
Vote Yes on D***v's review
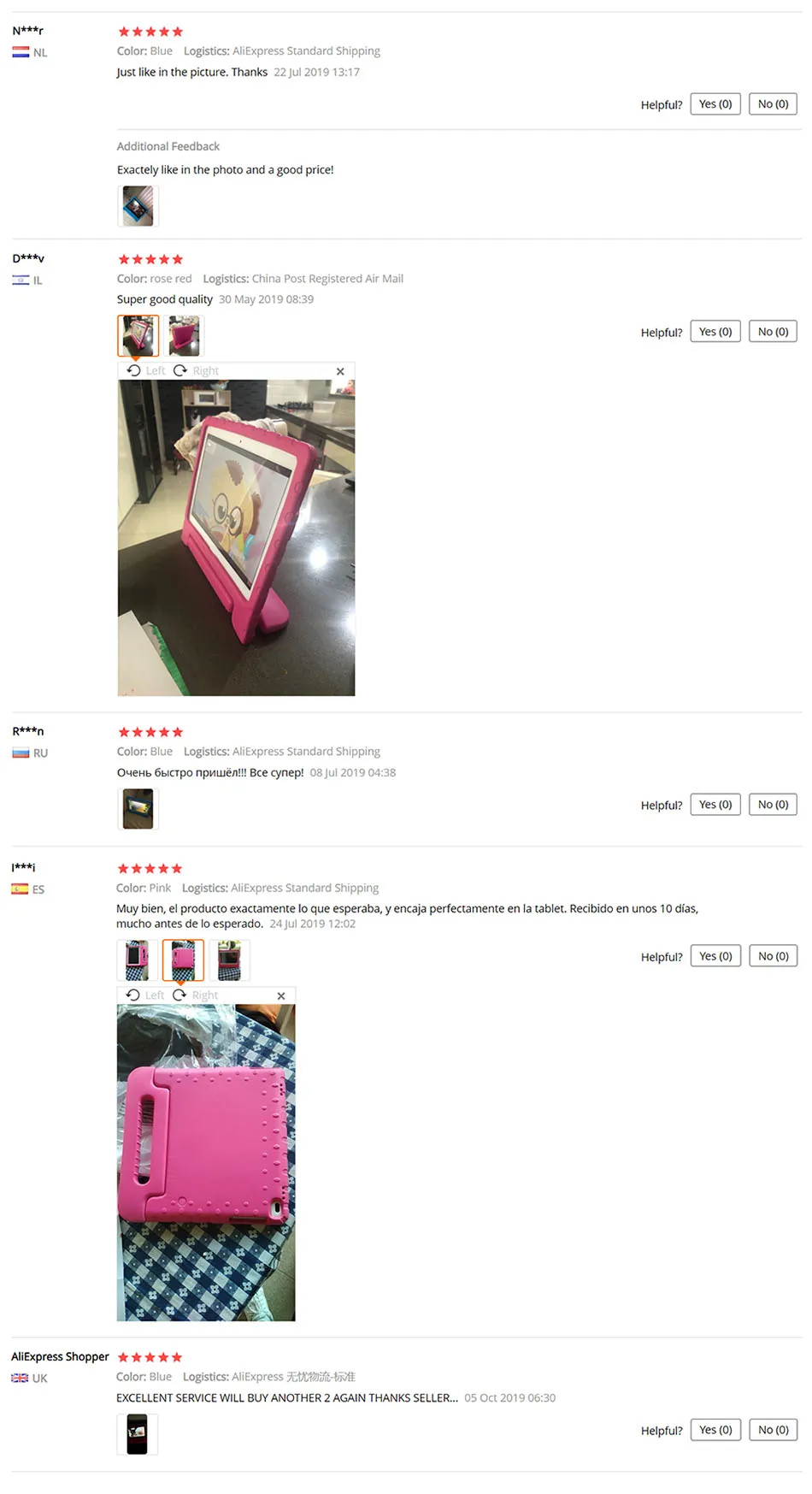point(715,332)
